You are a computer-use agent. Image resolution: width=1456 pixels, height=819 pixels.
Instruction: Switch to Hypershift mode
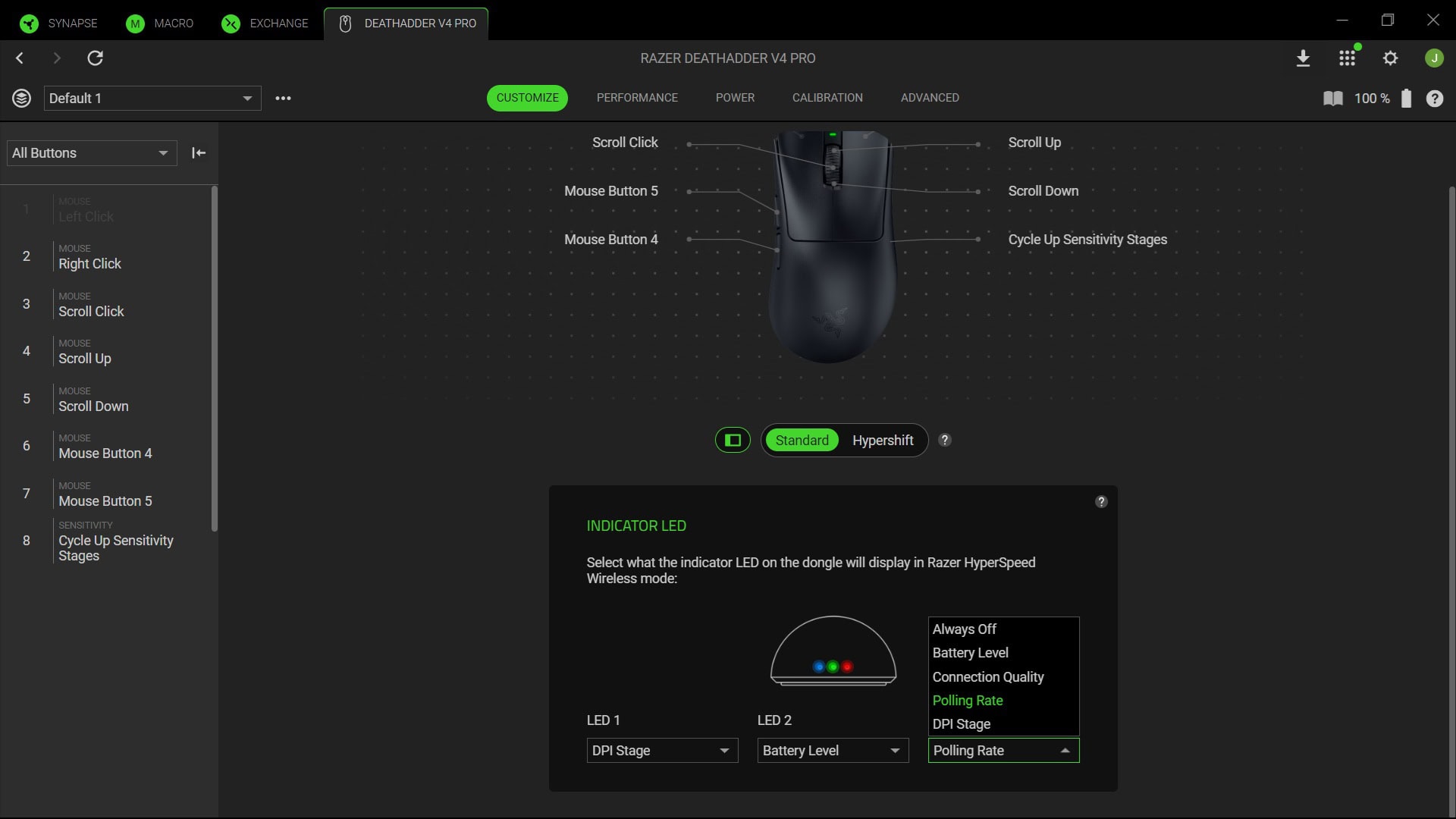pos(883,441)
